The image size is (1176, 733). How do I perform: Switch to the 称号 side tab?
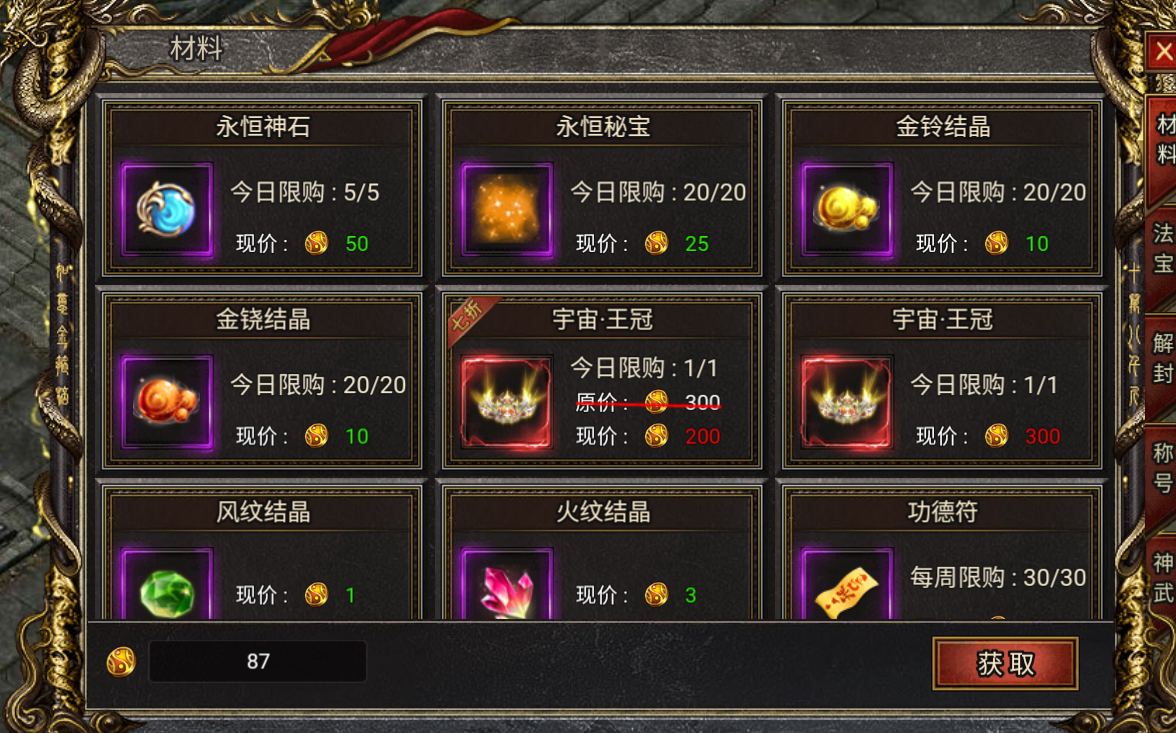tap(1162, 468)
